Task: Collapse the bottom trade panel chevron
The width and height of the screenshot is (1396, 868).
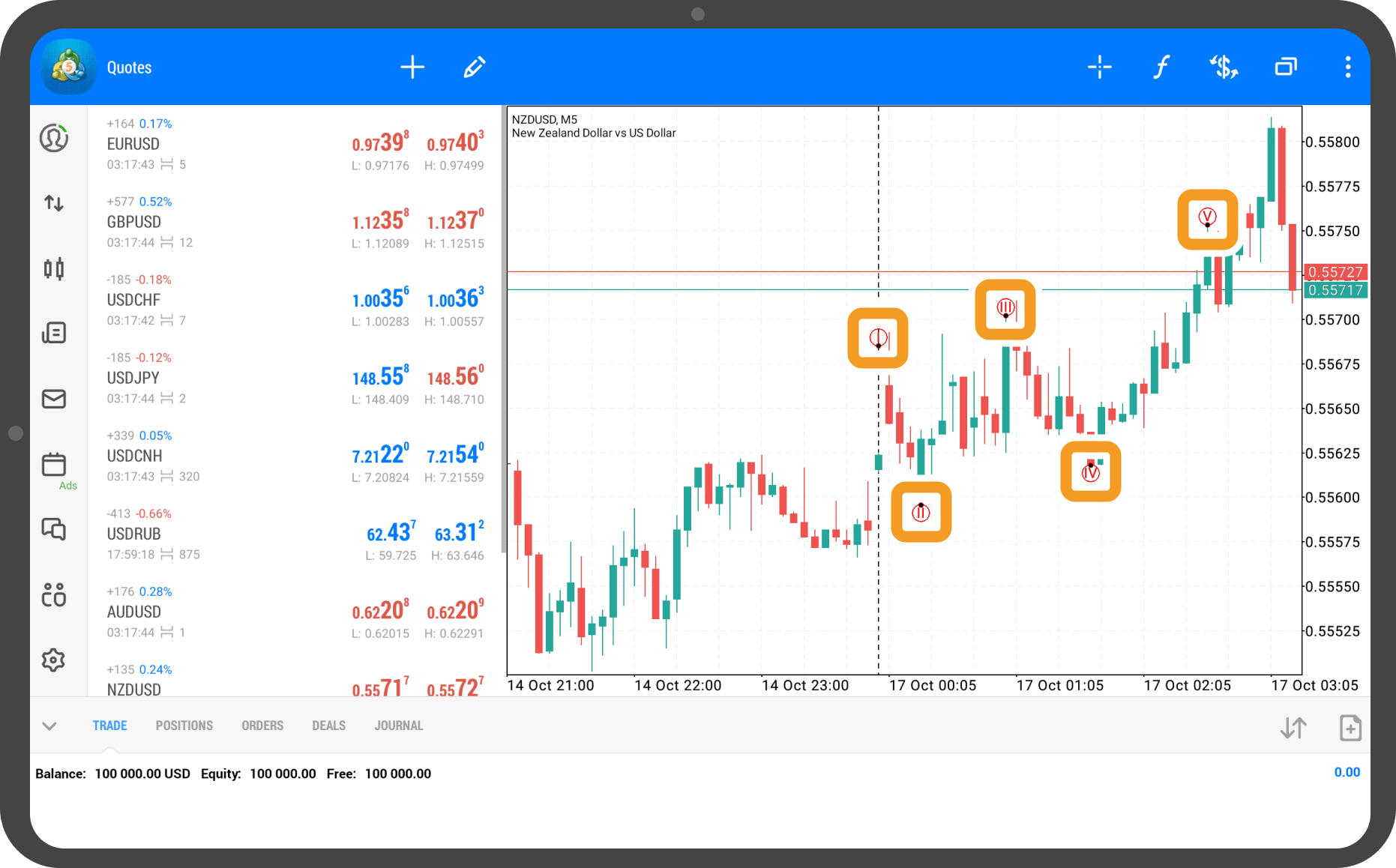Action: pyautogui.click(x=49, y=726)
